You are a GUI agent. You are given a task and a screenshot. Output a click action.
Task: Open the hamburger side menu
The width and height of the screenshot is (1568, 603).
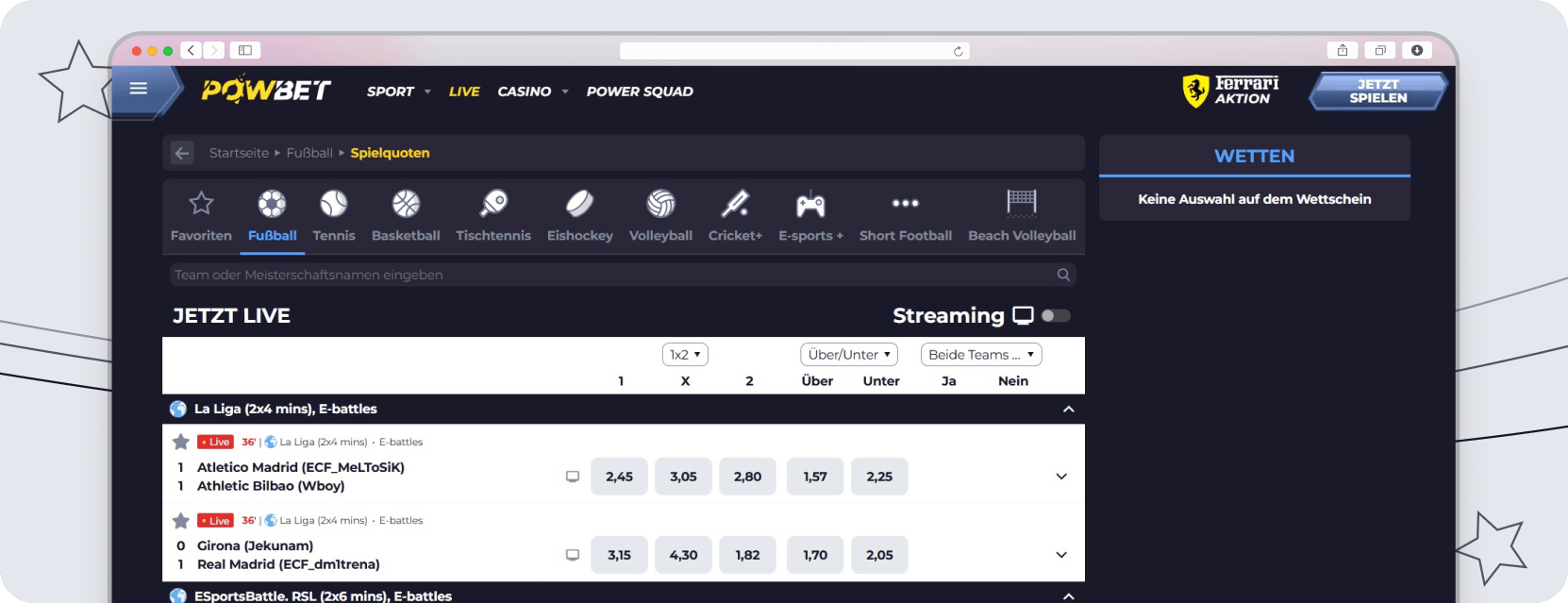tap(139, 89)
